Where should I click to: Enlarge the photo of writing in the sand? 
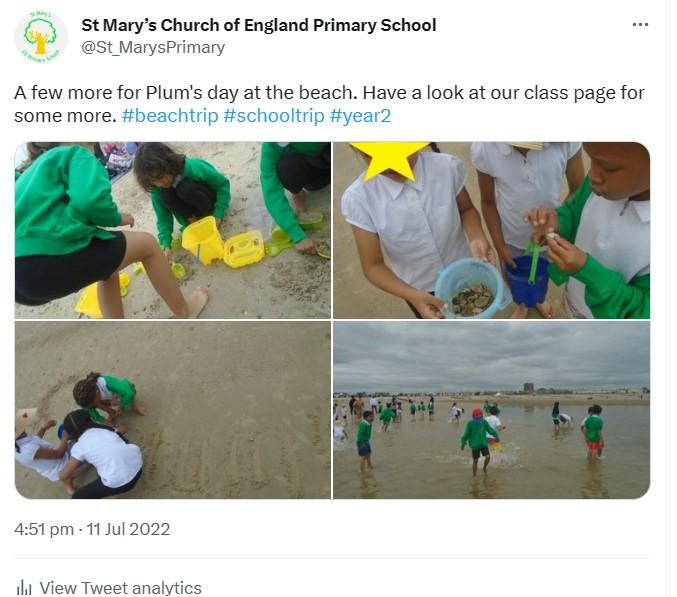(172, 410)
